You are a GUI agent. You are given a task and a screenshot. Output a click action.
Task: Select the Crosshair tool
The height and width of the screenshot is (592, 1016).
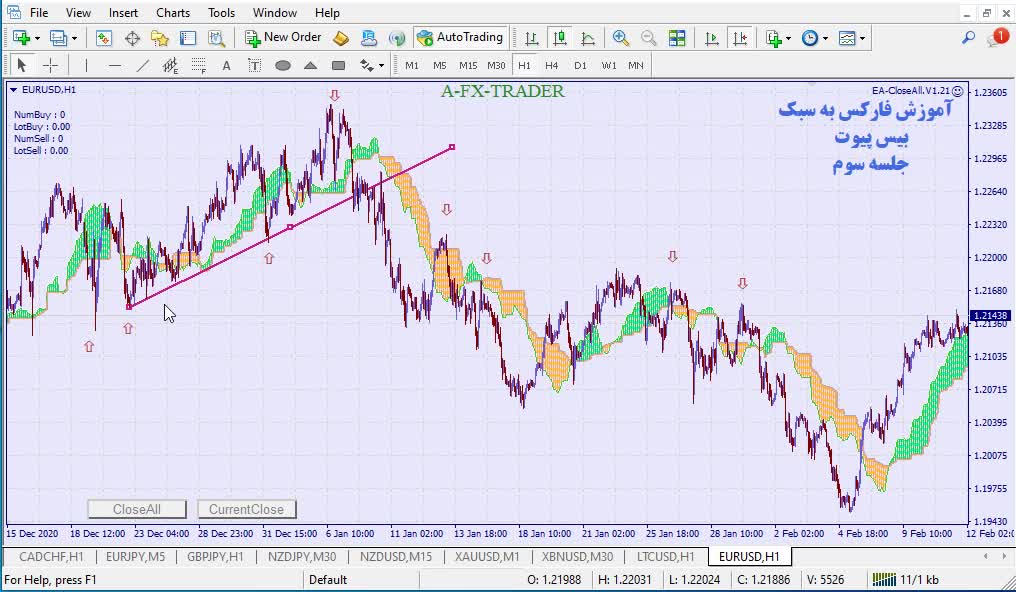coord(50,66)
